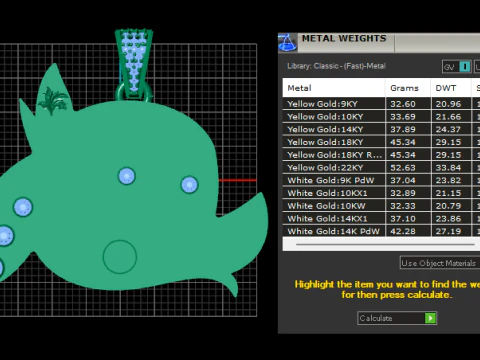
Task: Click the horizontal scrollbar under the metal table
Action: point(385,244)
